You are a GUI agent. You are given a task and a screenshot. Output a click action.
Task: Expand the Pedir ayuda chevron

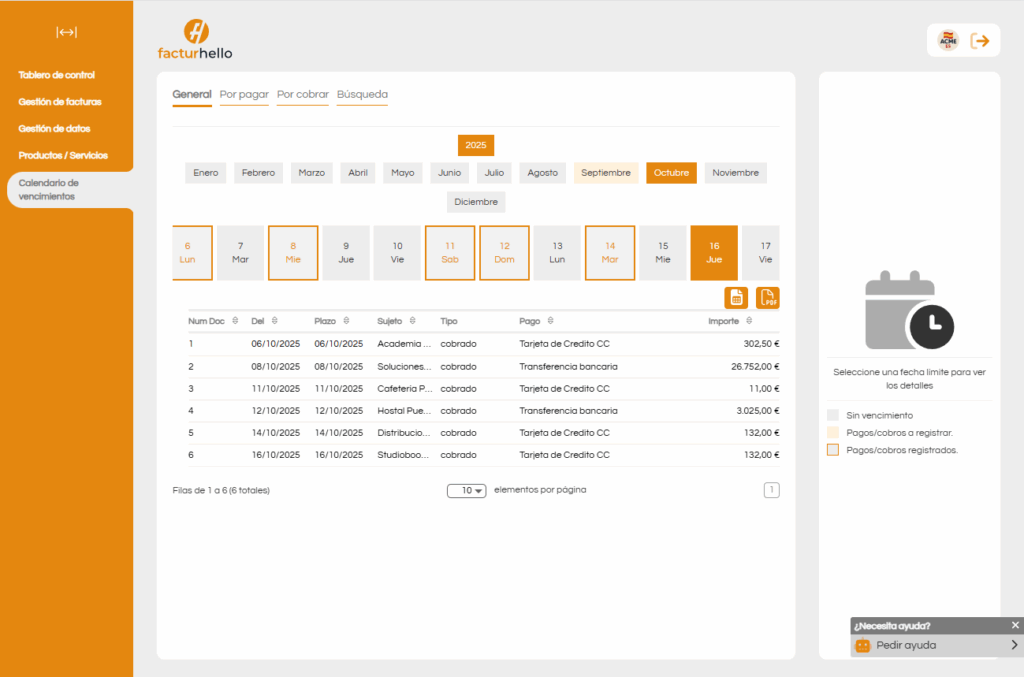tap(1013, 646)
